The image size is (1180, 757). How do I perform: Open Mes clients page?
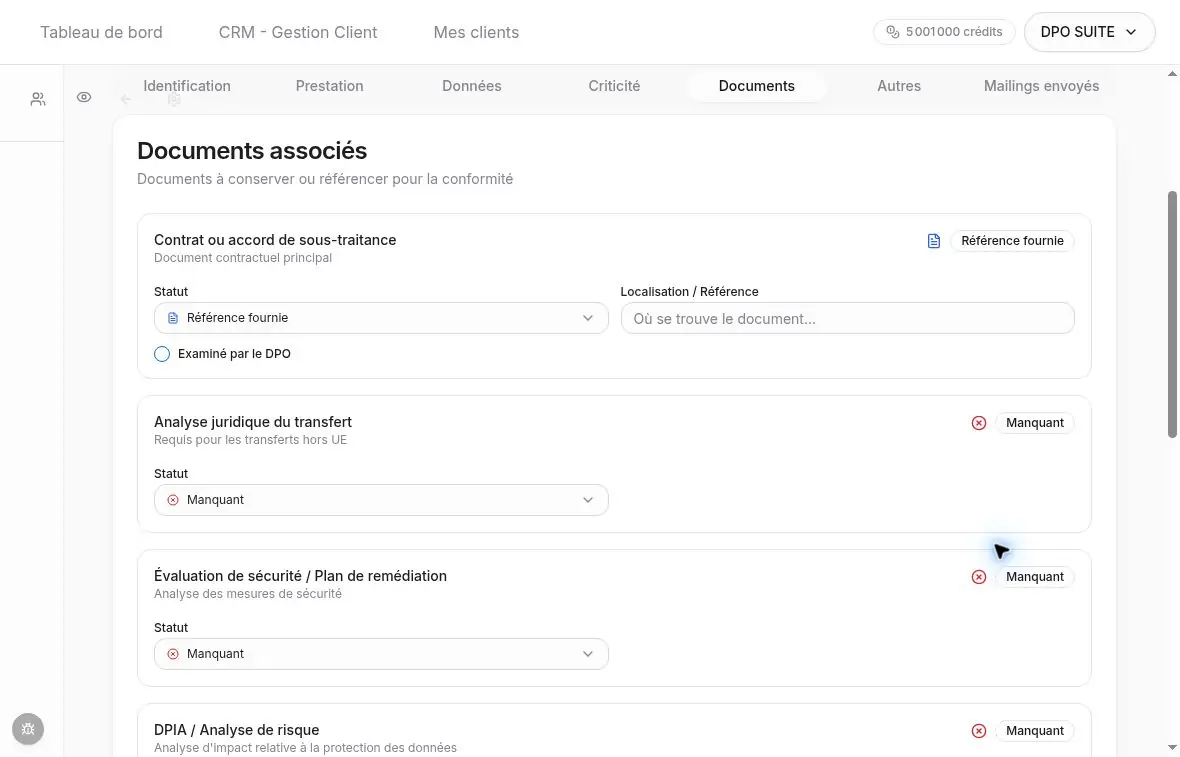point(476,32)
